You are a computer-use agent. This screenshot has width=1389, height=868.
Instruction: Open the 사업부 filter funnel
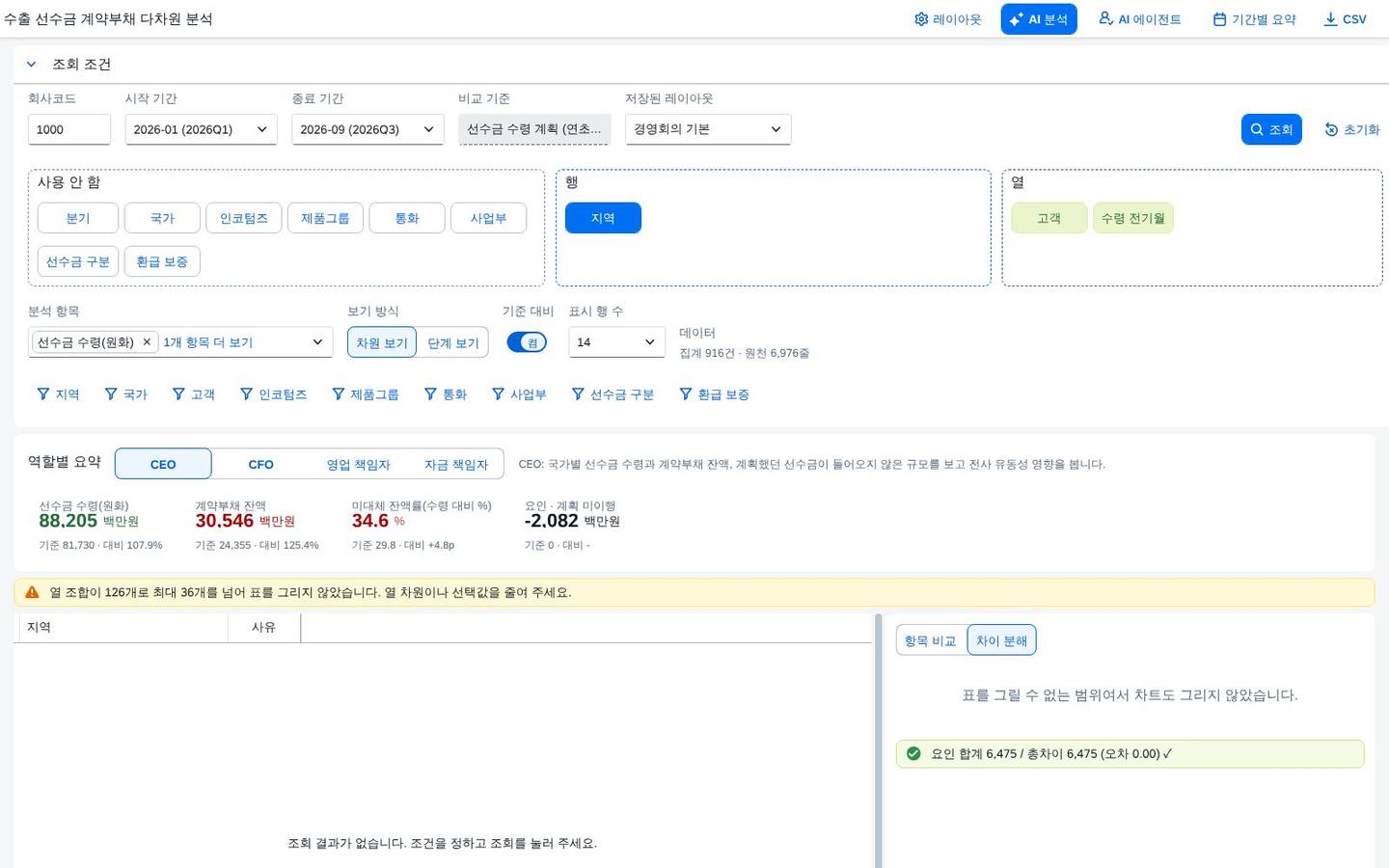click(518, 394)
